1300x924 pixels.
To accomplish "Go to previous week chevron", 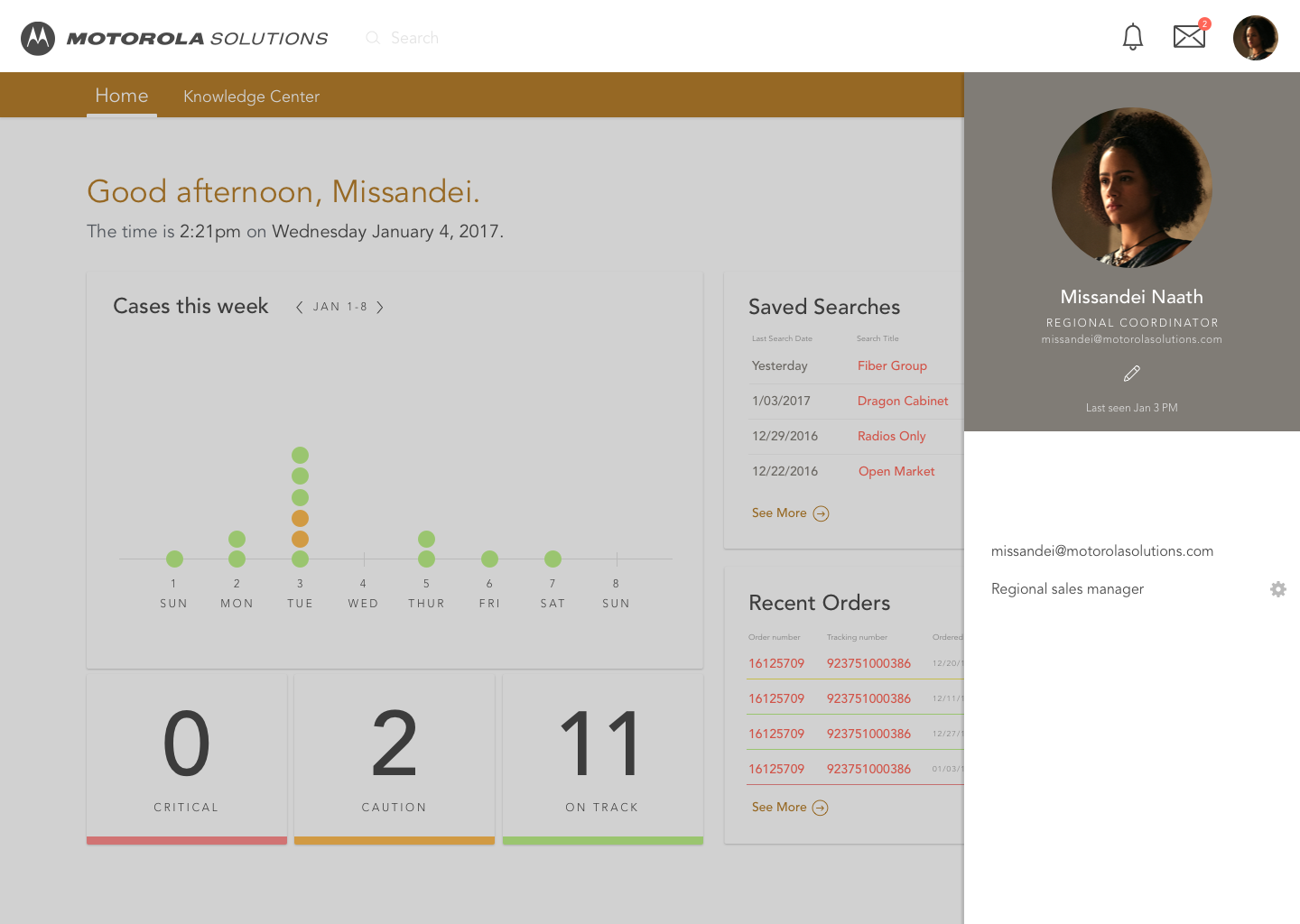I will (299, 307).
